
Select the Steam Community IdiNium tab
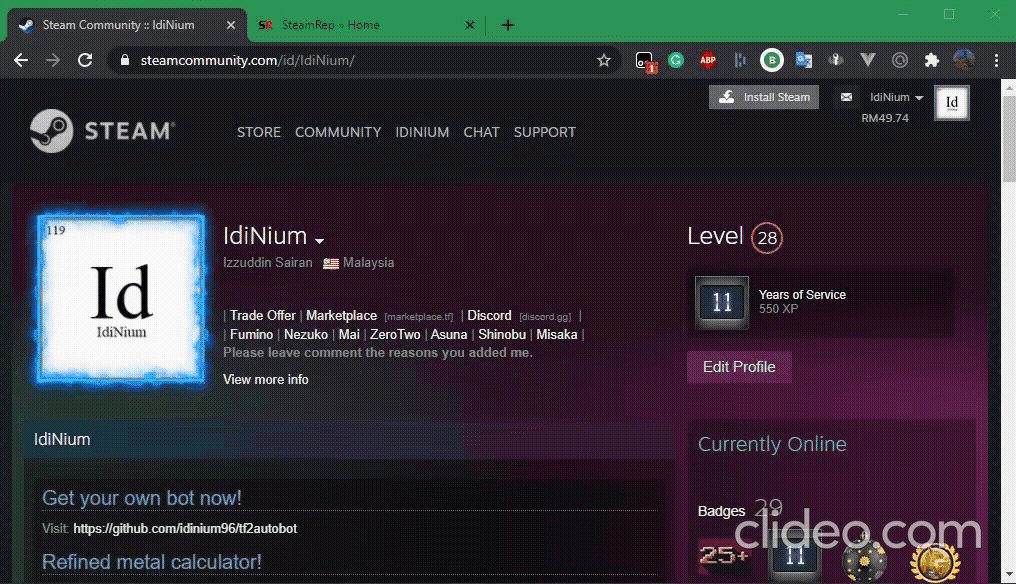point(126,25)
